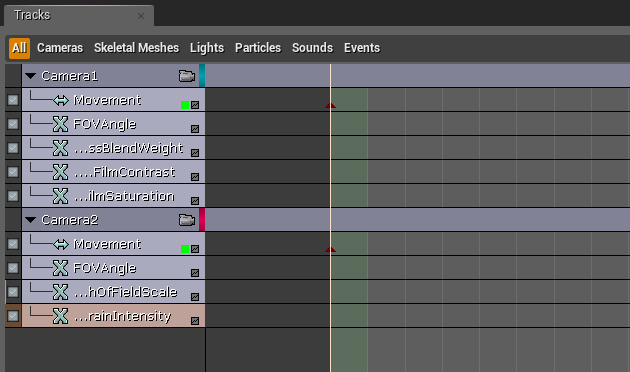
Task: Switch to the Cameras filter tab
Action: (60, 48)
